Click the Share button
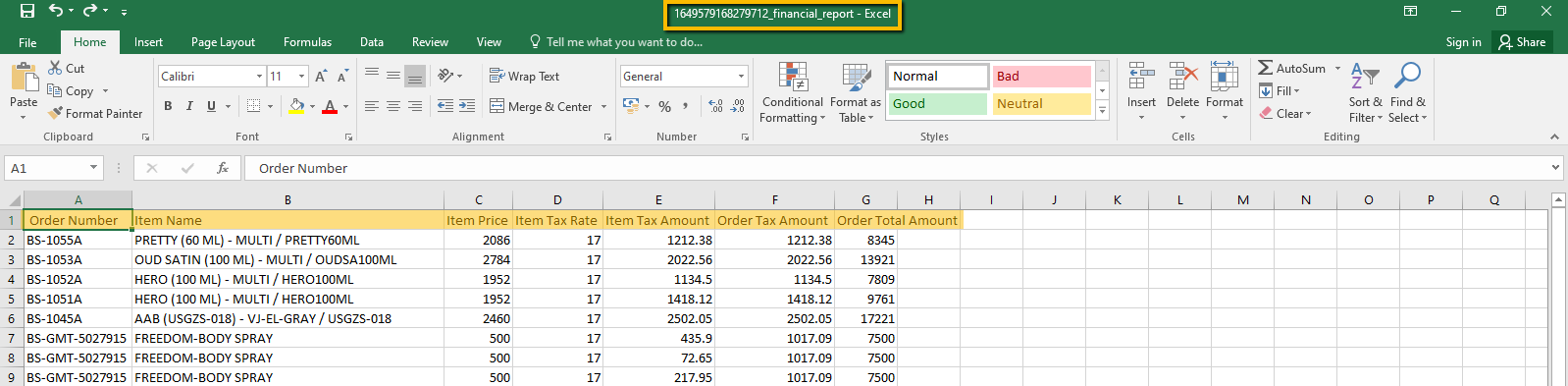The image size is (1568, 386). (1522, 42)
